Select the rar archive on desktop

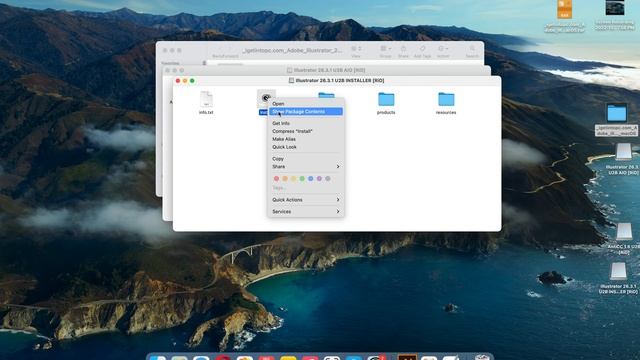pyautogui.click(x=564, y=9)
